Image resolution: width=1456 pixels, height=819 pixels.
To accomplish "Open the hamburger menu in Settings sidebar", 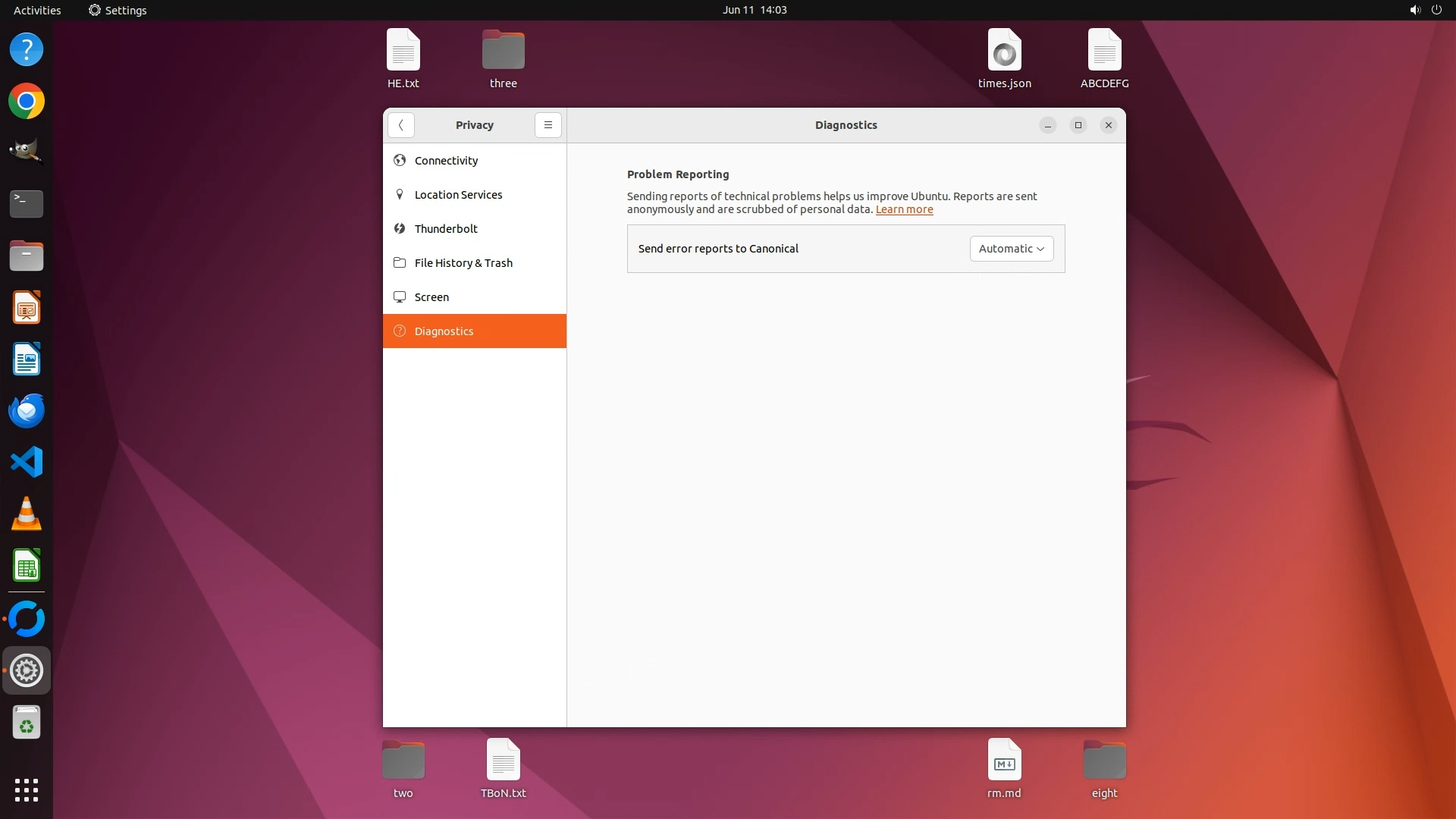I will pyautogui.click(x=548, y=125).
